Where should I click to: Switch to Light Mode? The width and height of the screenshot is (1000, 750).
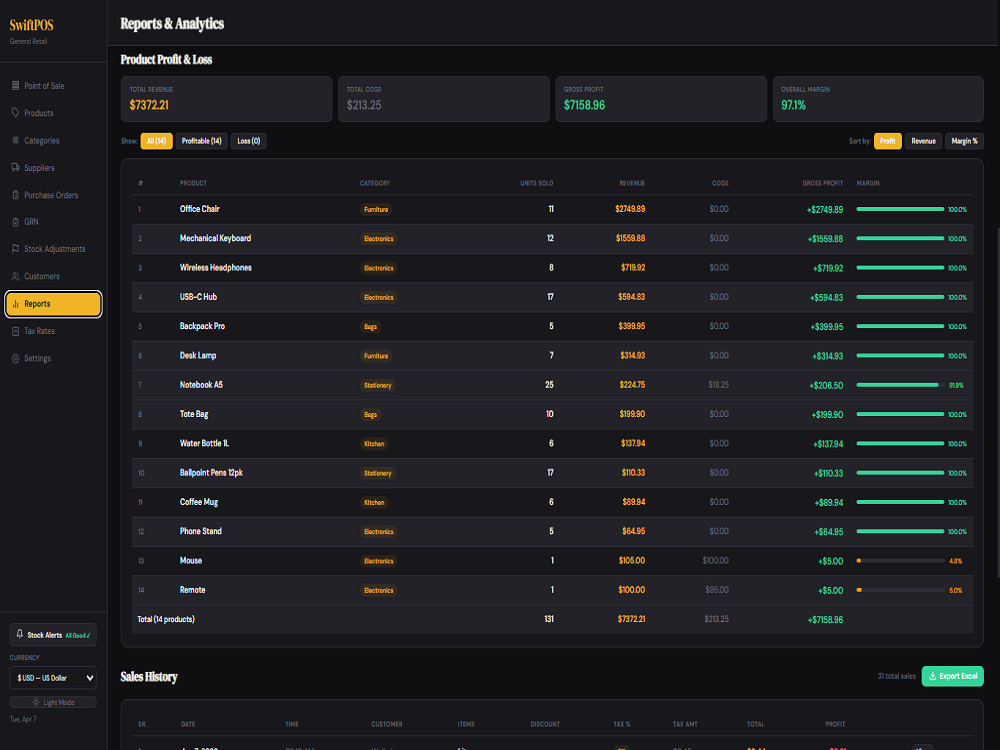tap(53, 702)
